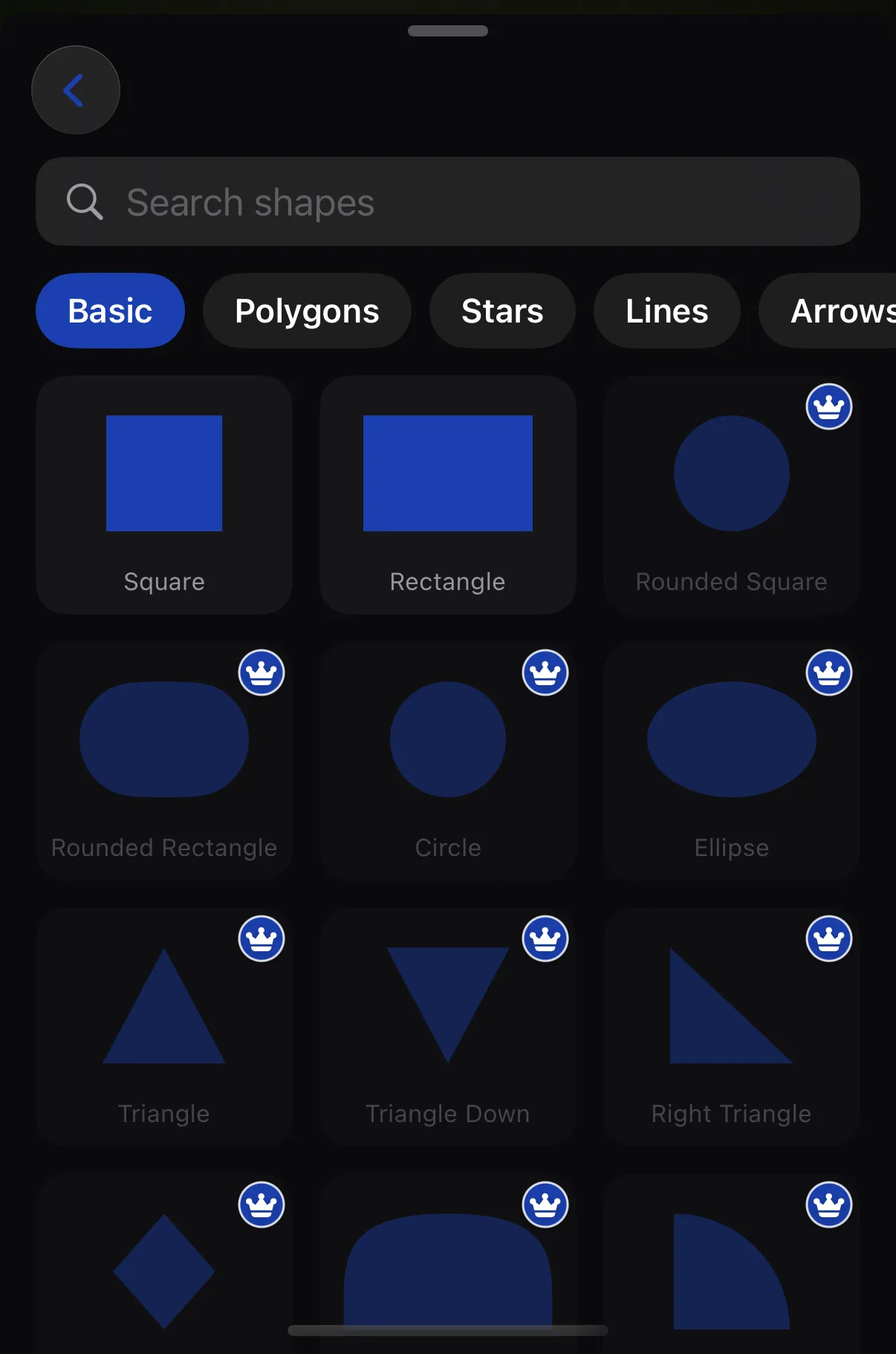Tap the crown badge on Circle
Image resolution: width=896 pixels, height=1354 pixels.
tap(545, 673)
